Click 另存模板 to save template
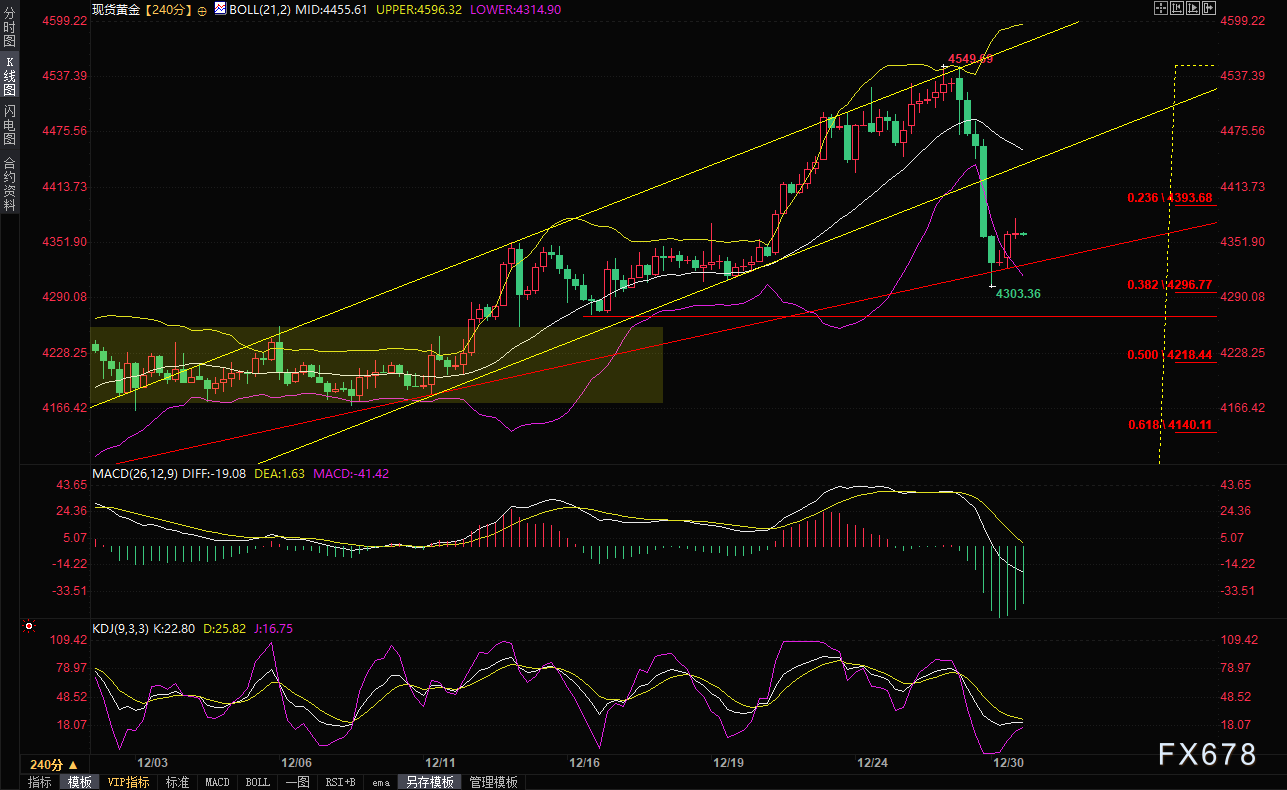 tap(429, 782)
